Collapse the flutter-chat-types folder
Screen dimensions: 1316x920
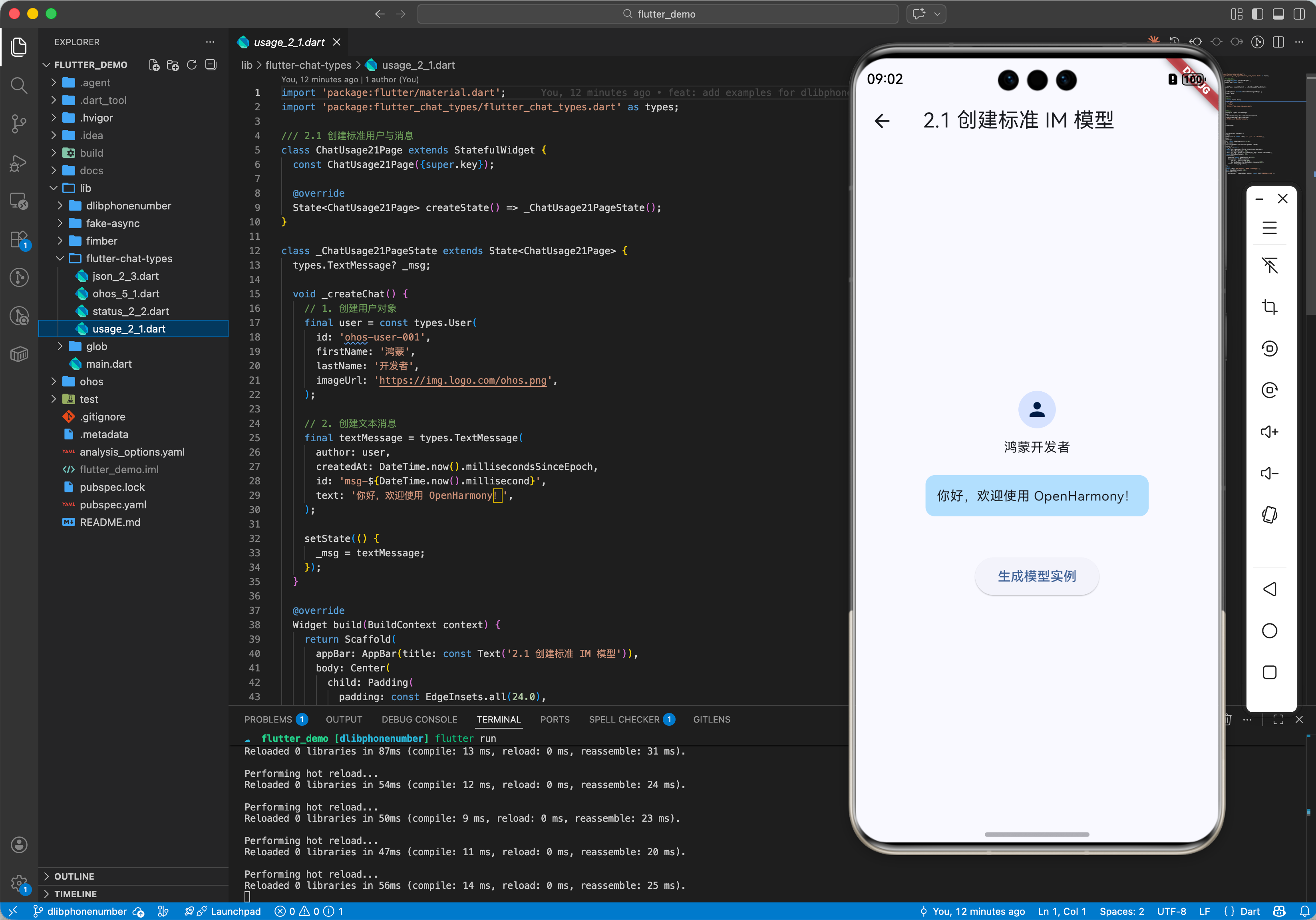128,259
